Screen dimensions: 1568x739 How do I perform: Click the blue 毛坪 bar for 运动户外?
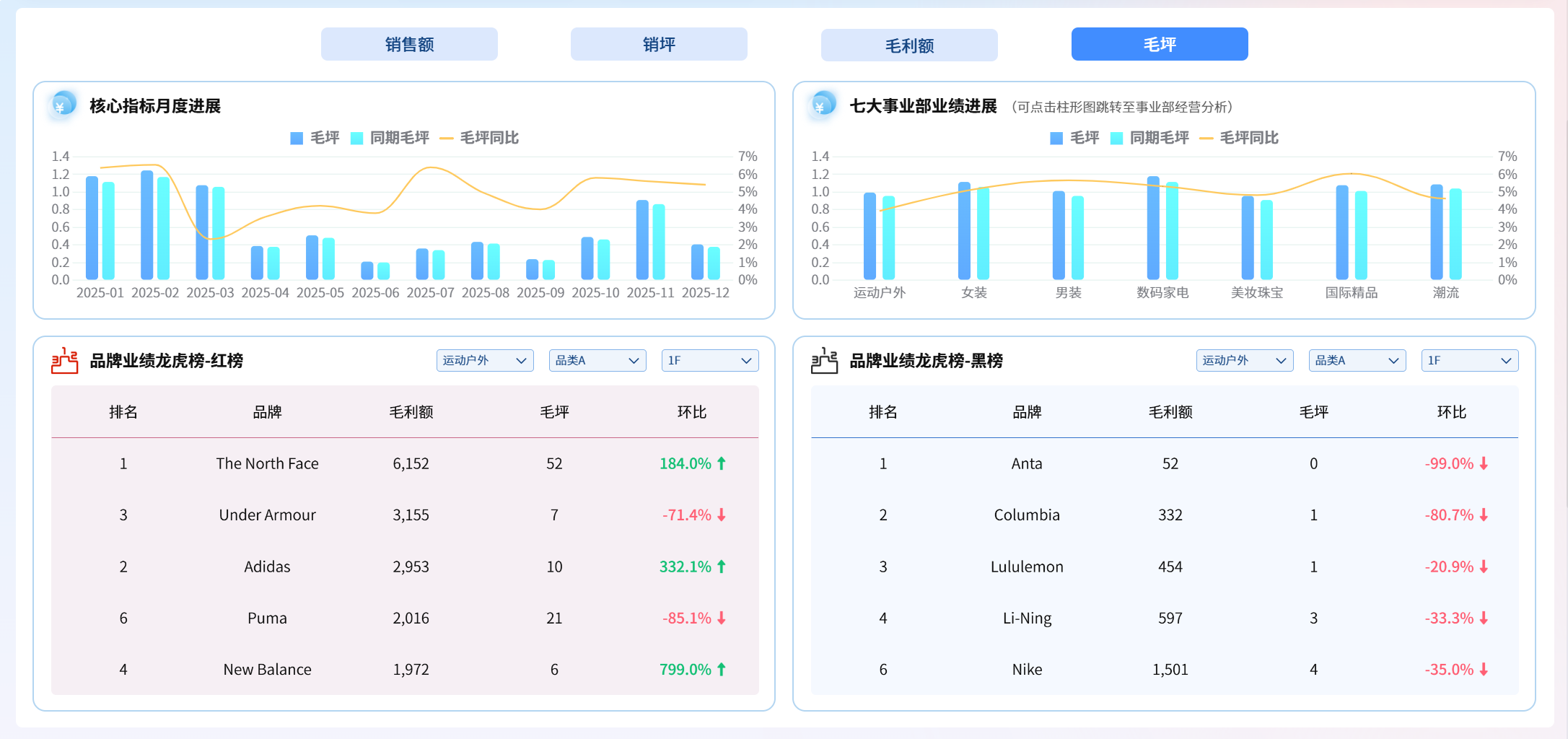click(870, 236)
